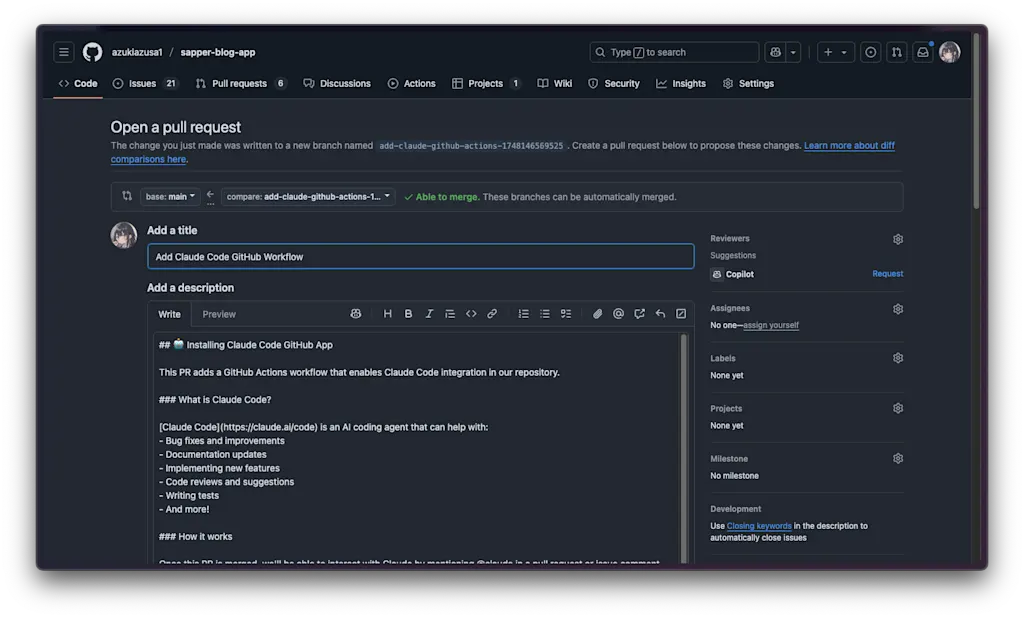The width and height of the screenshot is (1024, 618).
Task: Apply bold formatting icon
Action: [x=408, y=314]
